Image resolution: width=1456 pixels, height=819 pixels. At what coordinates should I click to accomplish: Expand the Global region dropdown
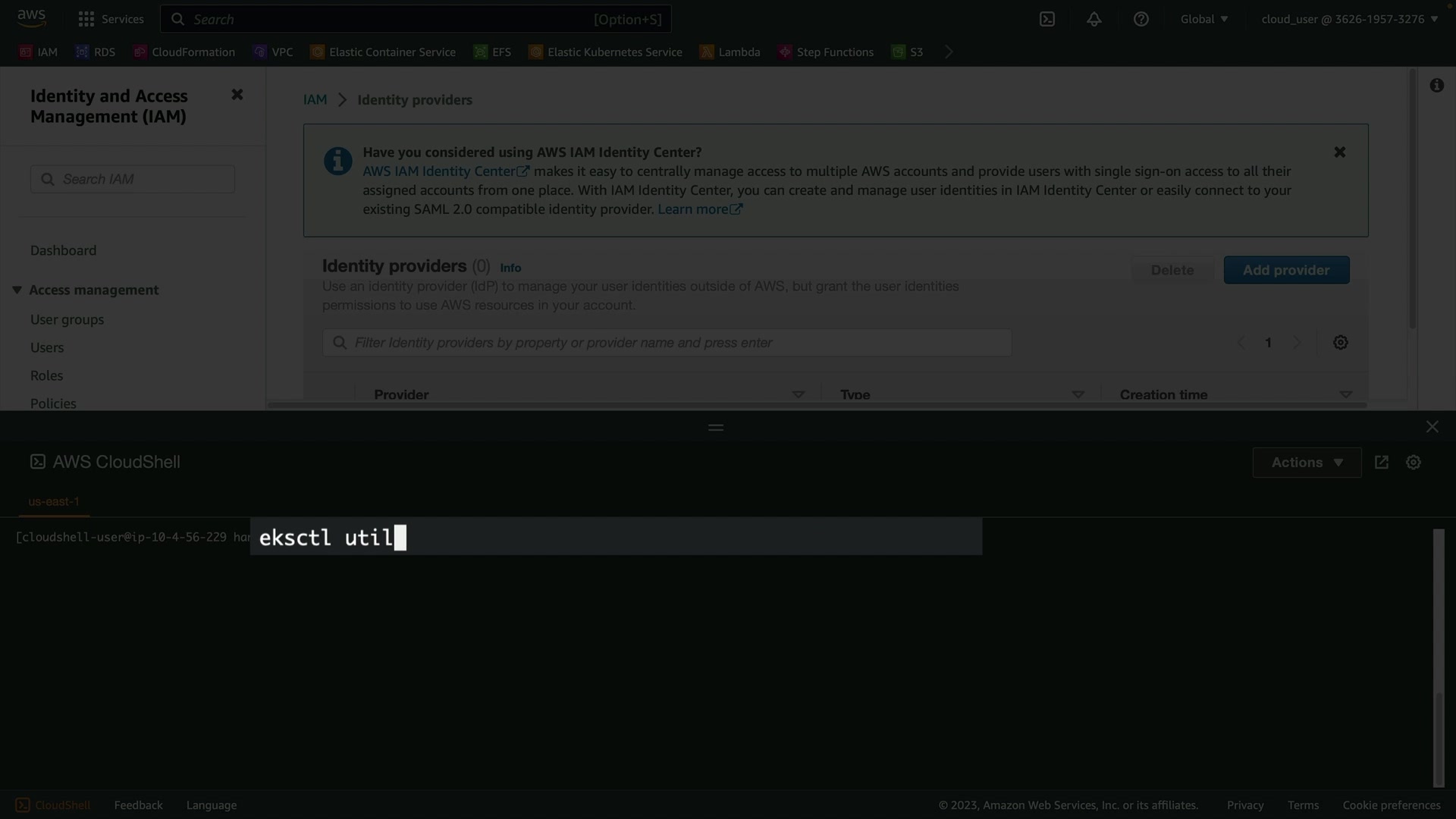coord(1203,20)
